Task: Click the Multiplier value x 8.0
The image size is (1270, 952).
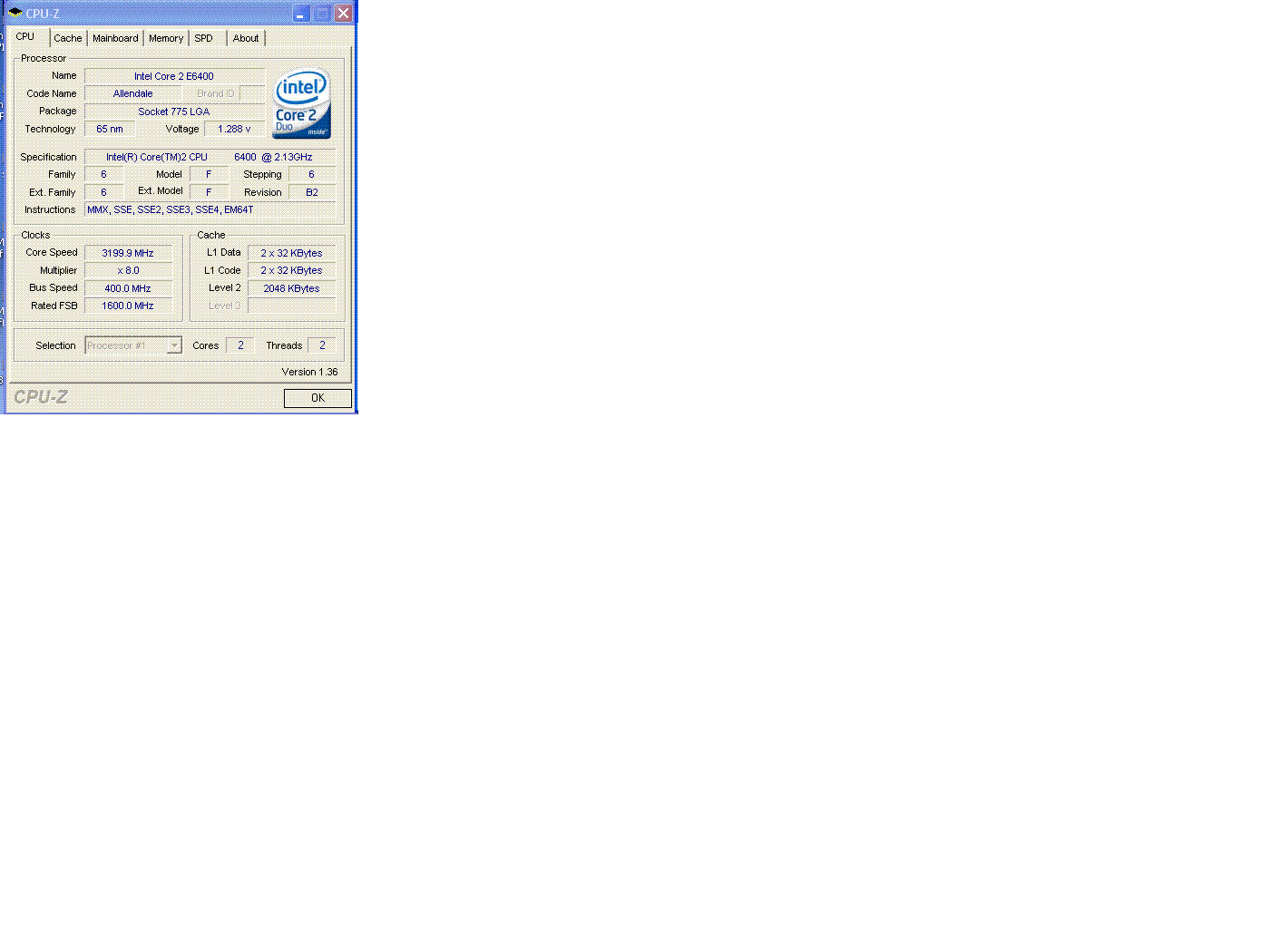Action: click(x=128, y=270)
